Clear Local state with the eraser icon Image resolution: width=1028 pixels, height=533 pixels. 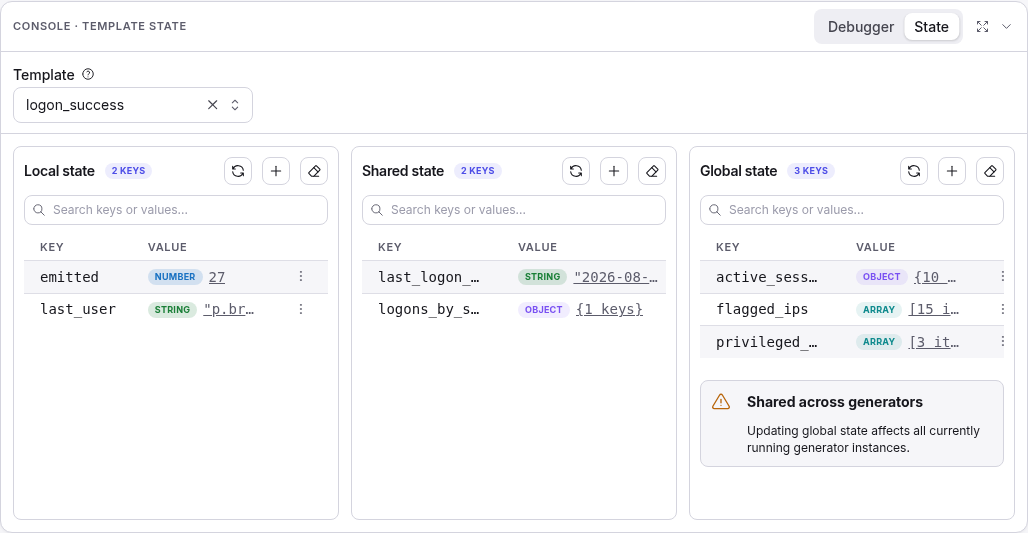point(314,171)
